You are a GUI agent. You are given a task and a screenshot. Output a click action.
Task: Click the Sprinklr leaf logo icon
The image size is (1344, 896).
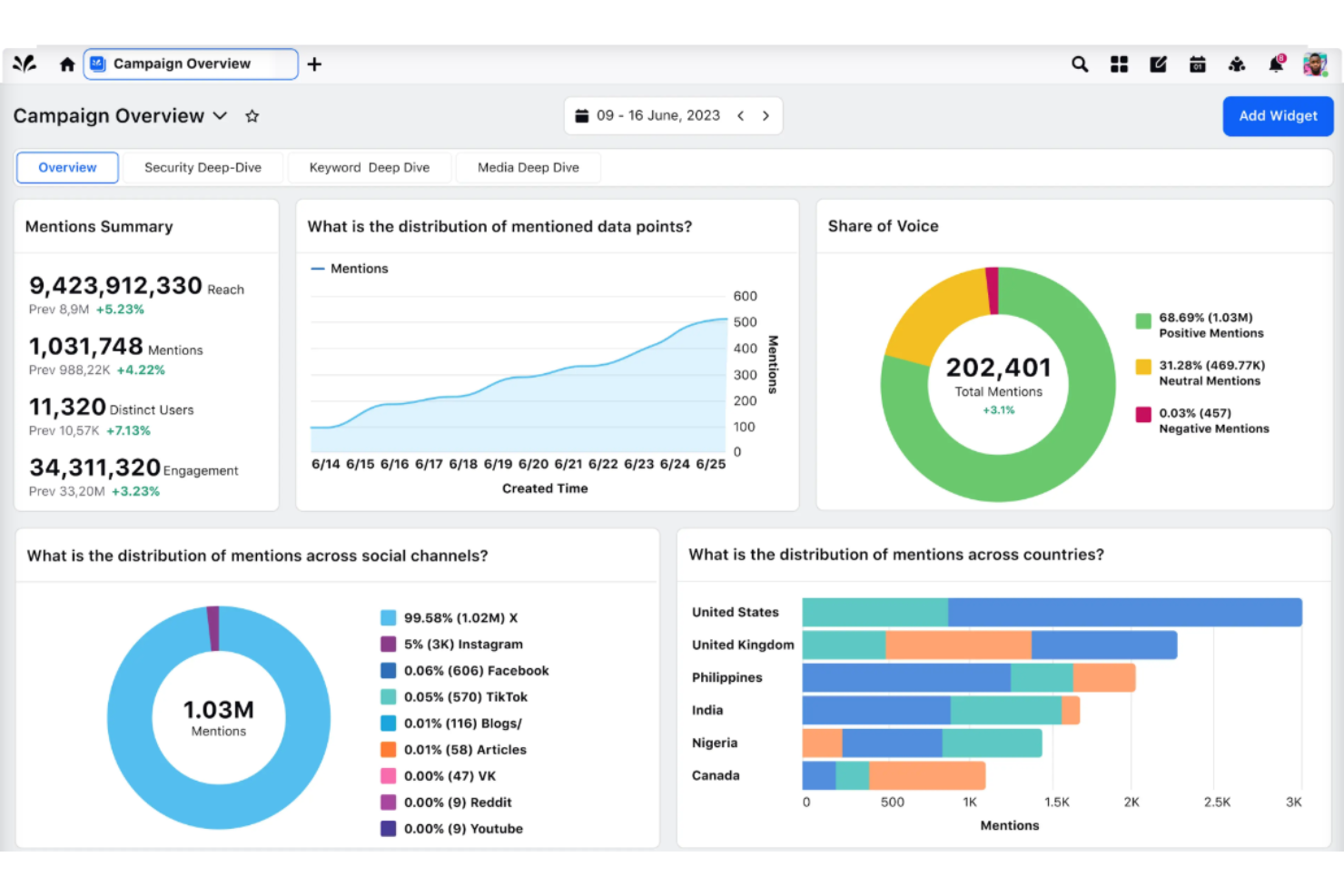pos(25,64)
